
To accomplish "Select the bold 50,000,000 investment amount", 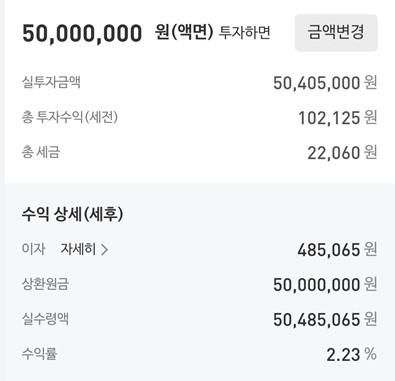I will tap(82, 33).
